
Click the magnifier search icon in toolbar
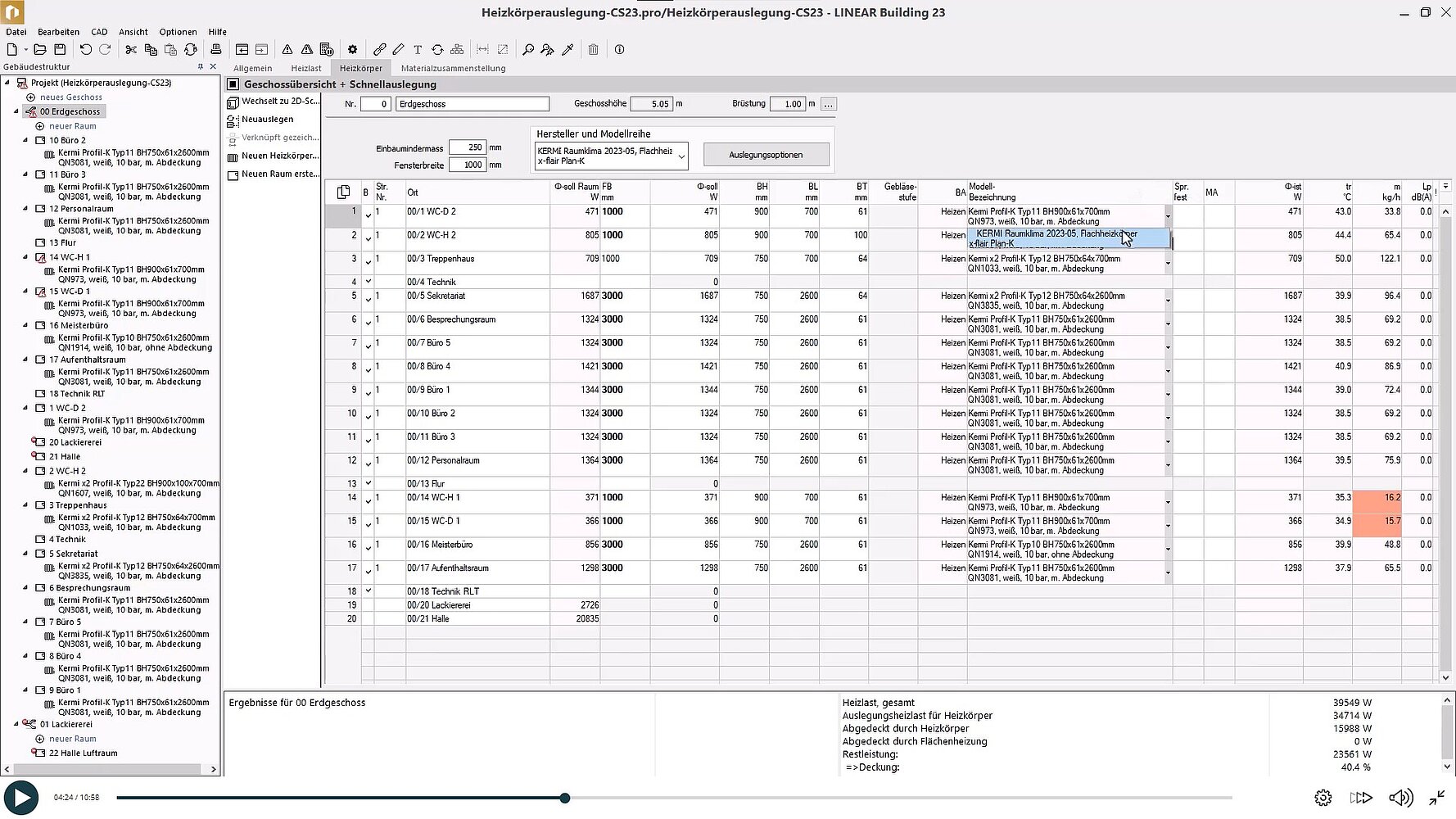pos(528,50)
